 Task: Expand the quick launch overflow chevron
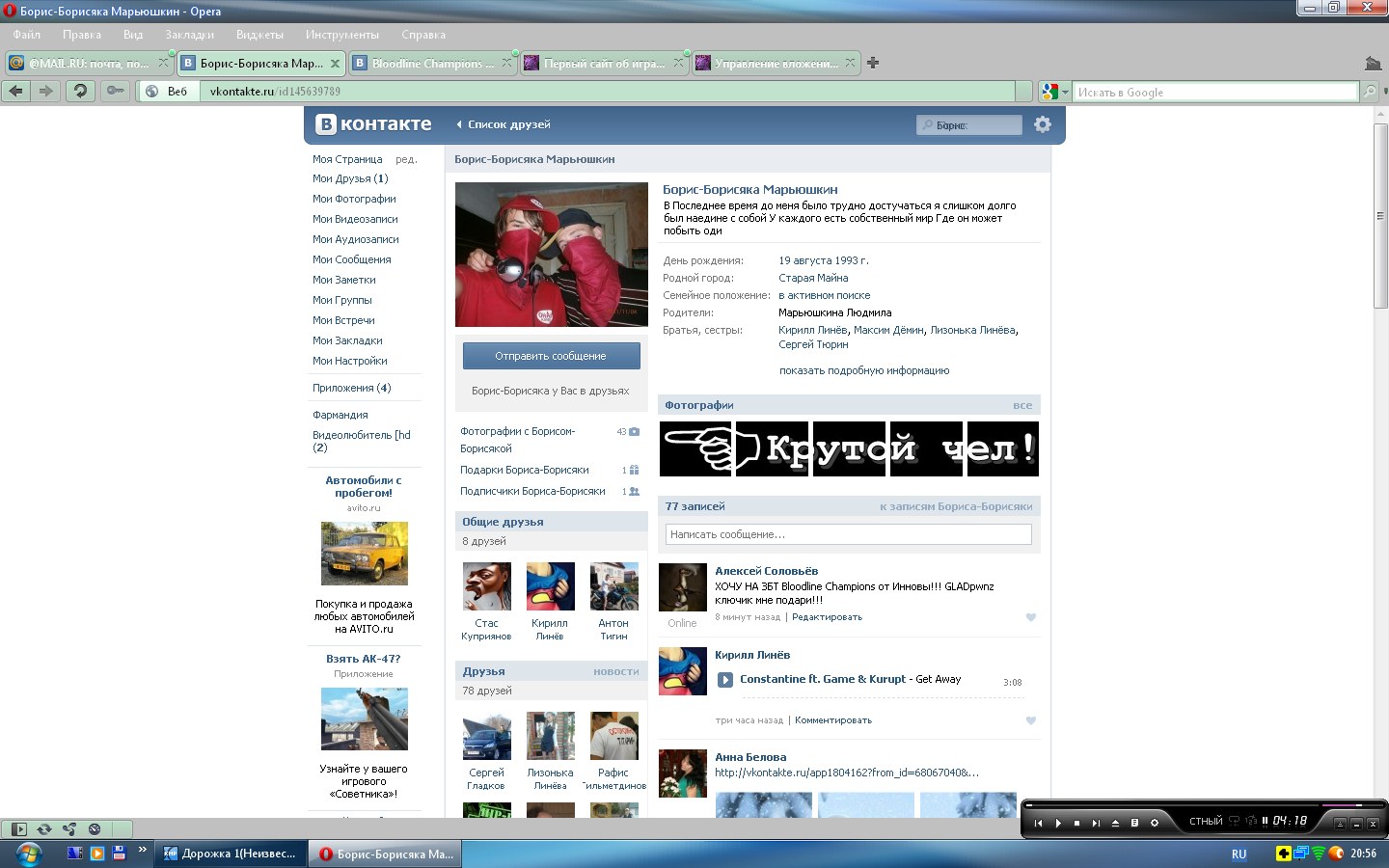click(143, 850)
